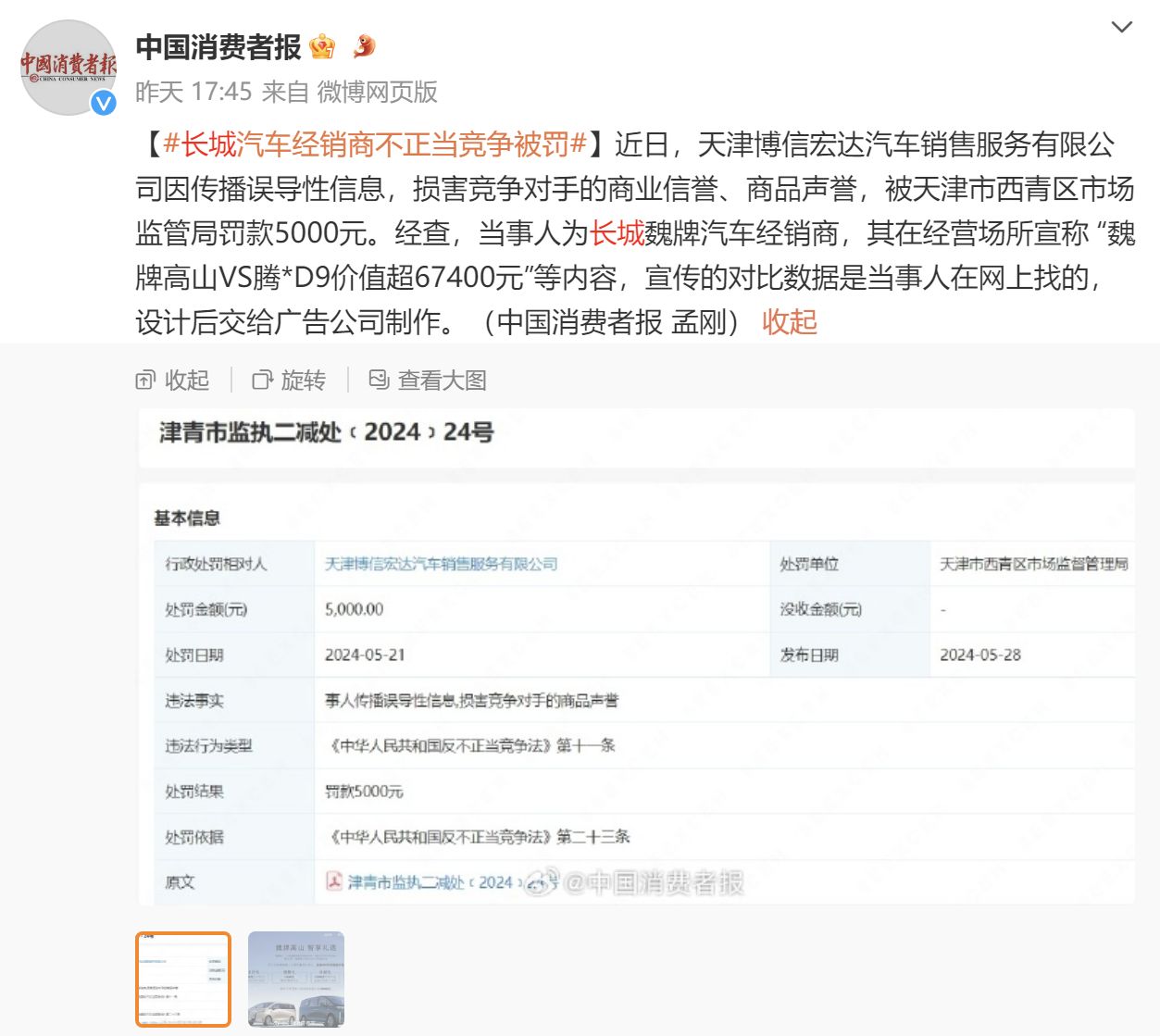The height and width of the screenshot is (1036, 1160).
Task: Select the first thumbnail of penalty record
Action: (182, 980)
